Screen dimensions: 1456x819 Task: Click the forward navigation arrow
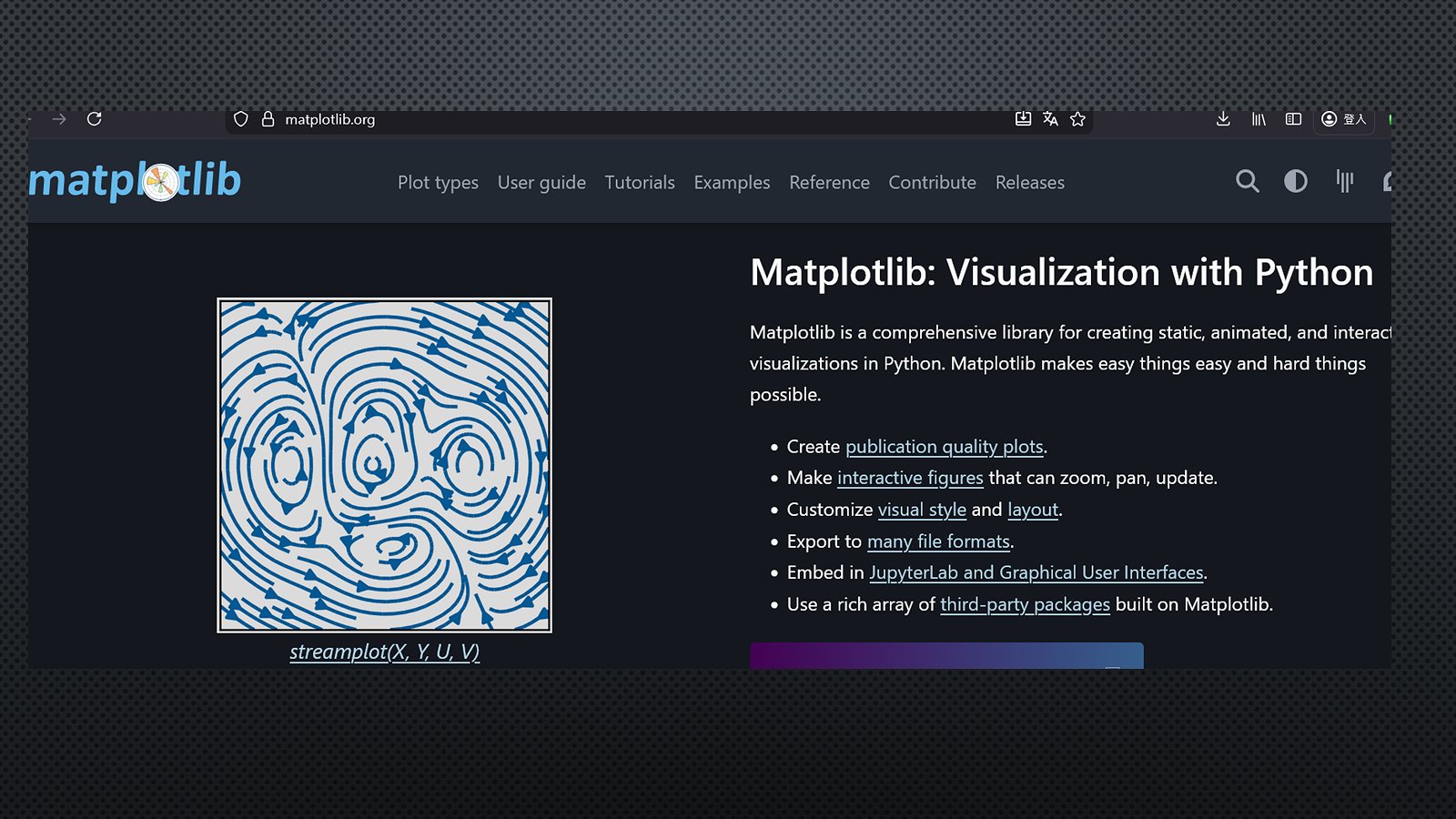pos(59,119)
